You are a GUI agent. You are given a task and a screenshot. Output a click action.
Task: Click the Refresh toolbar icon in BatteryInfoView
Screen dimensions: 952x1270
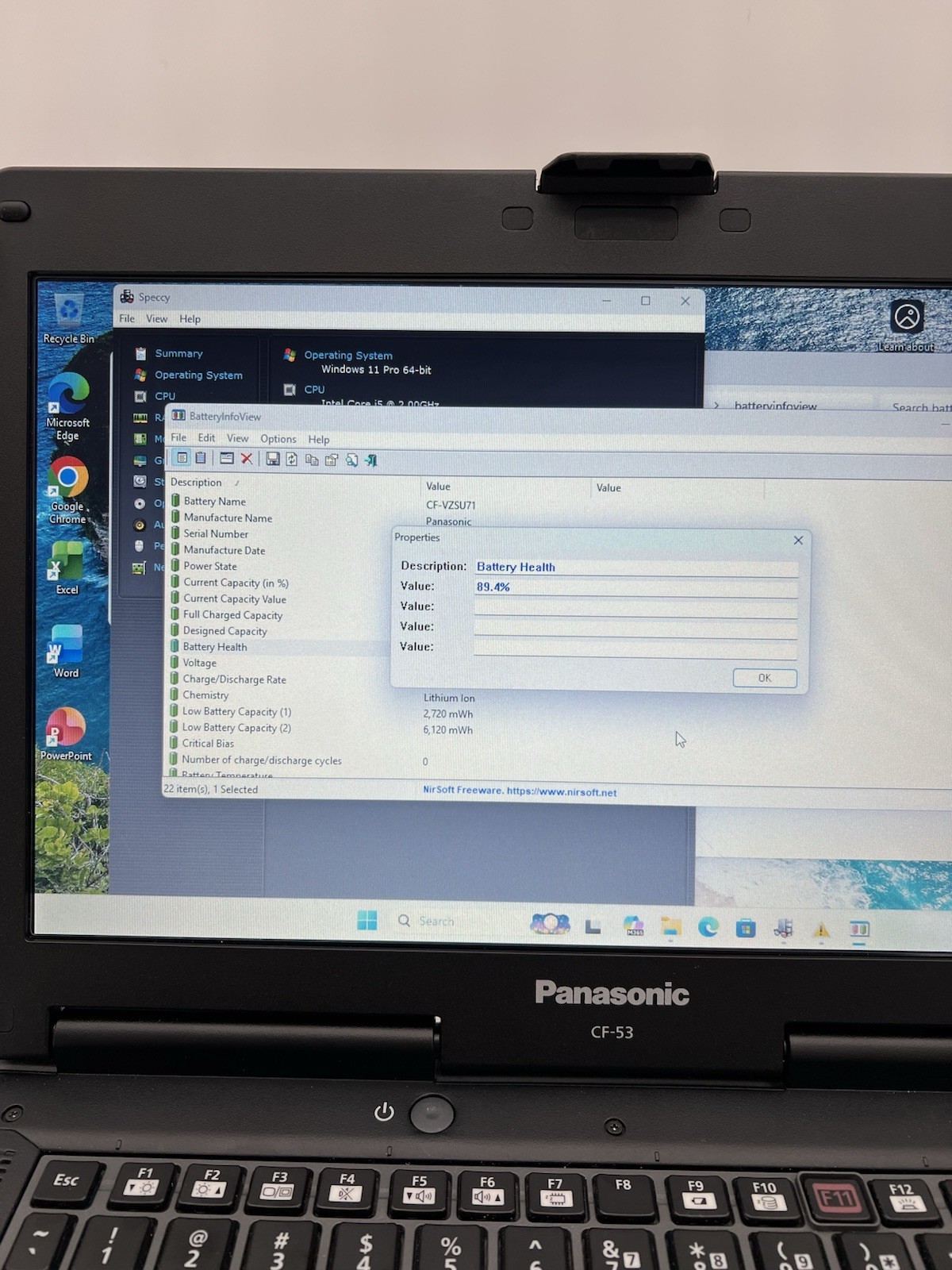pos(292,460)
